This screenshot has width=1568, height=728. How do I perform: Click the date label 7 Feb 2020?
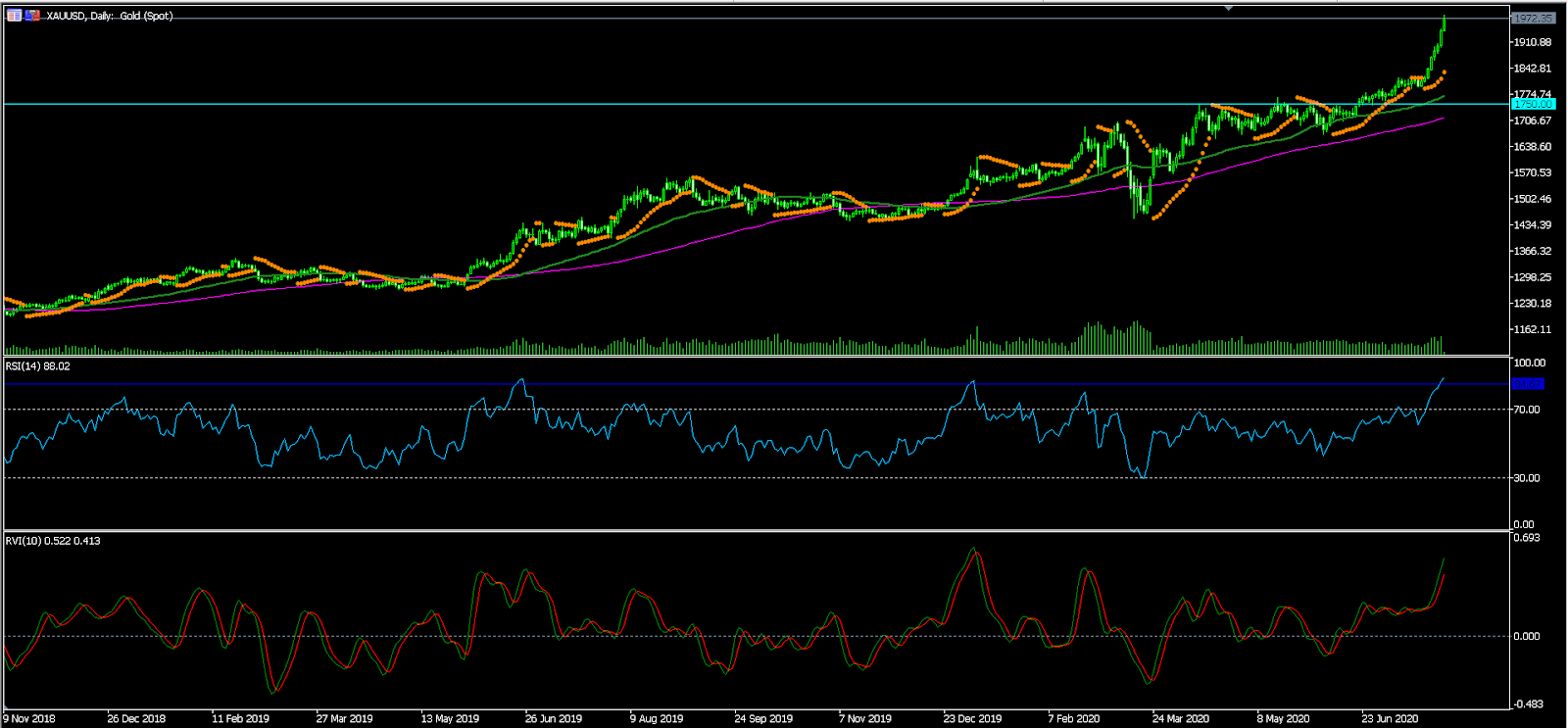pos(1074,719)
